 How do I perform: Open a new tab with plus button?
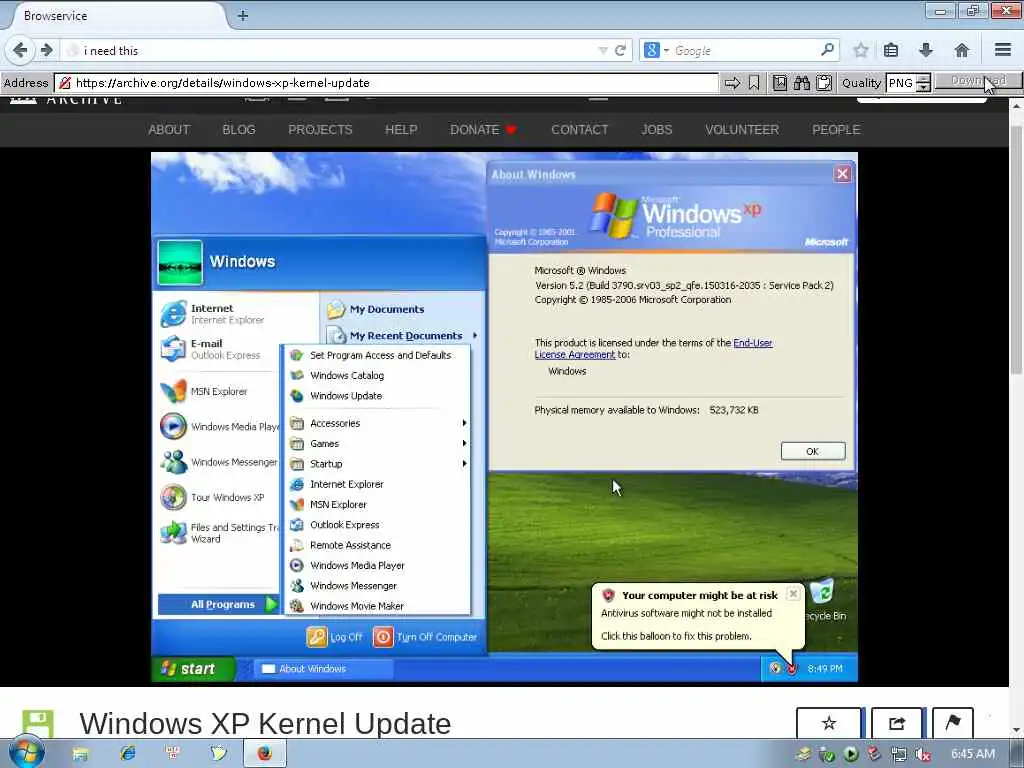[242, 16]
